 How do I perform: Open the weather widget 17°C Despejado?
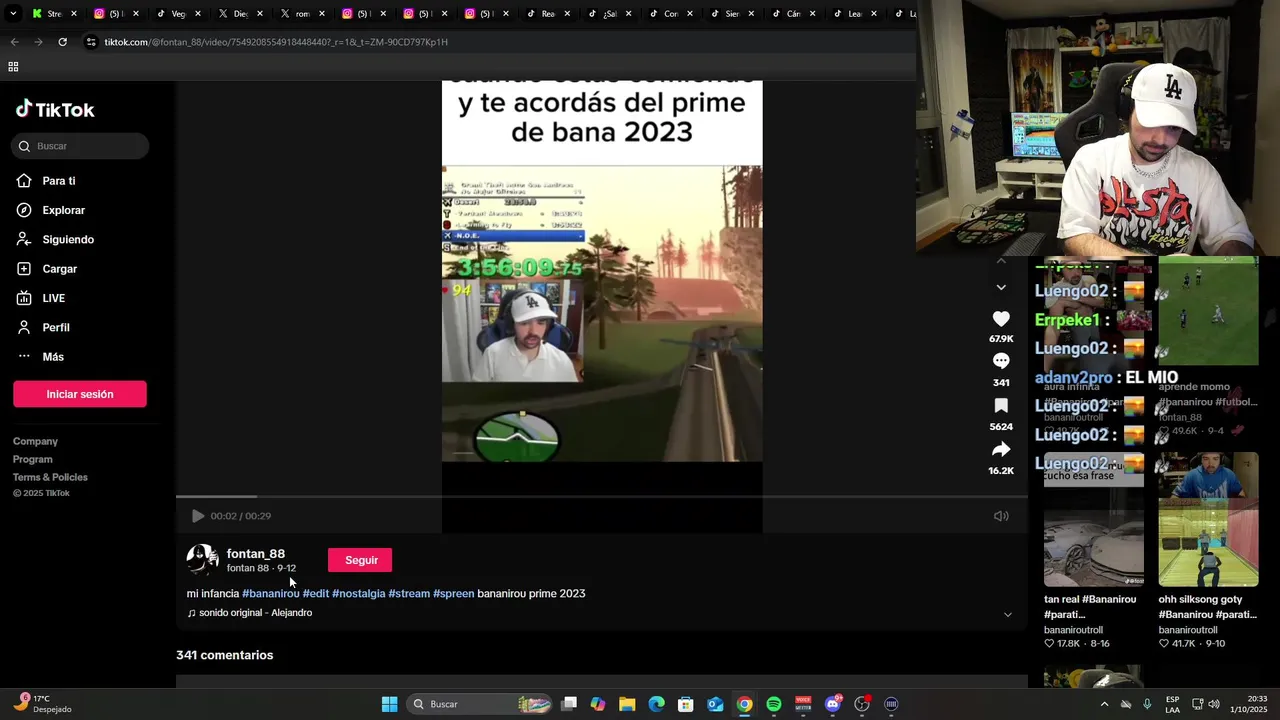(44, 704)
